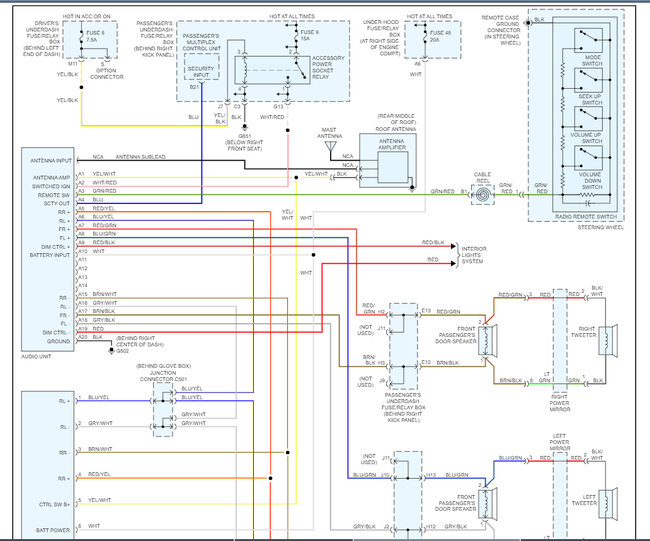Click the right tweeter speaker symbol
The width and height of the screenshot is (650, 541).
tap(608, 340)
